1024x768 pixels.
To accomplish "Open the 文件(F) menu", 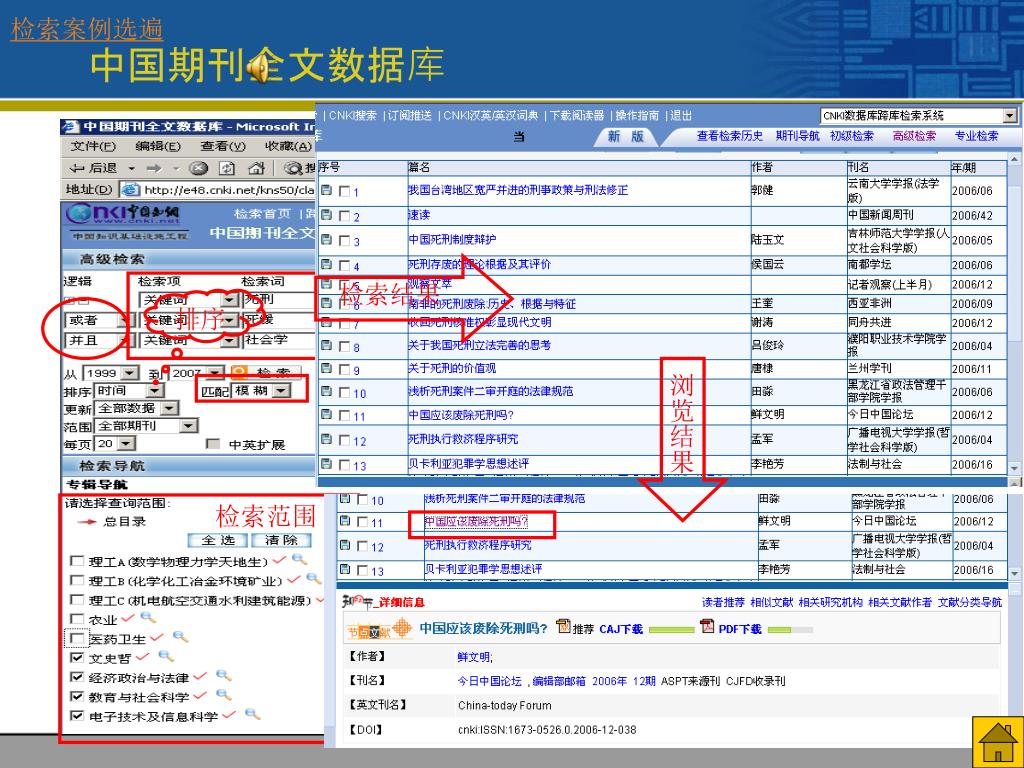I will pyautogui.click(x=93, y=146).
